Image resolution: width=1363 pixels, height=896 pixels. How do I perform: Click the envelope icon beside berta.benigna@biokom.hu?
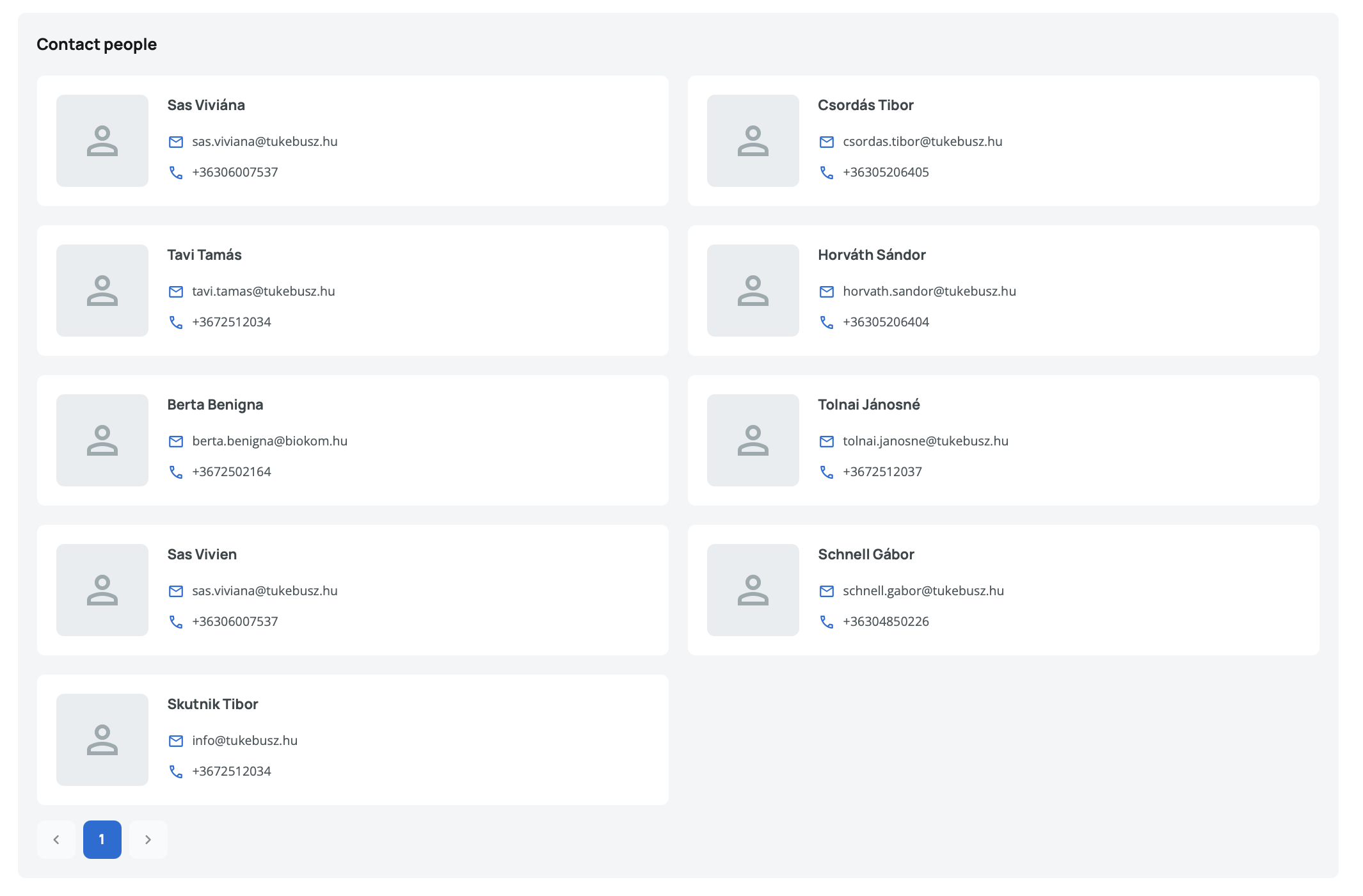tap(175, 442)
